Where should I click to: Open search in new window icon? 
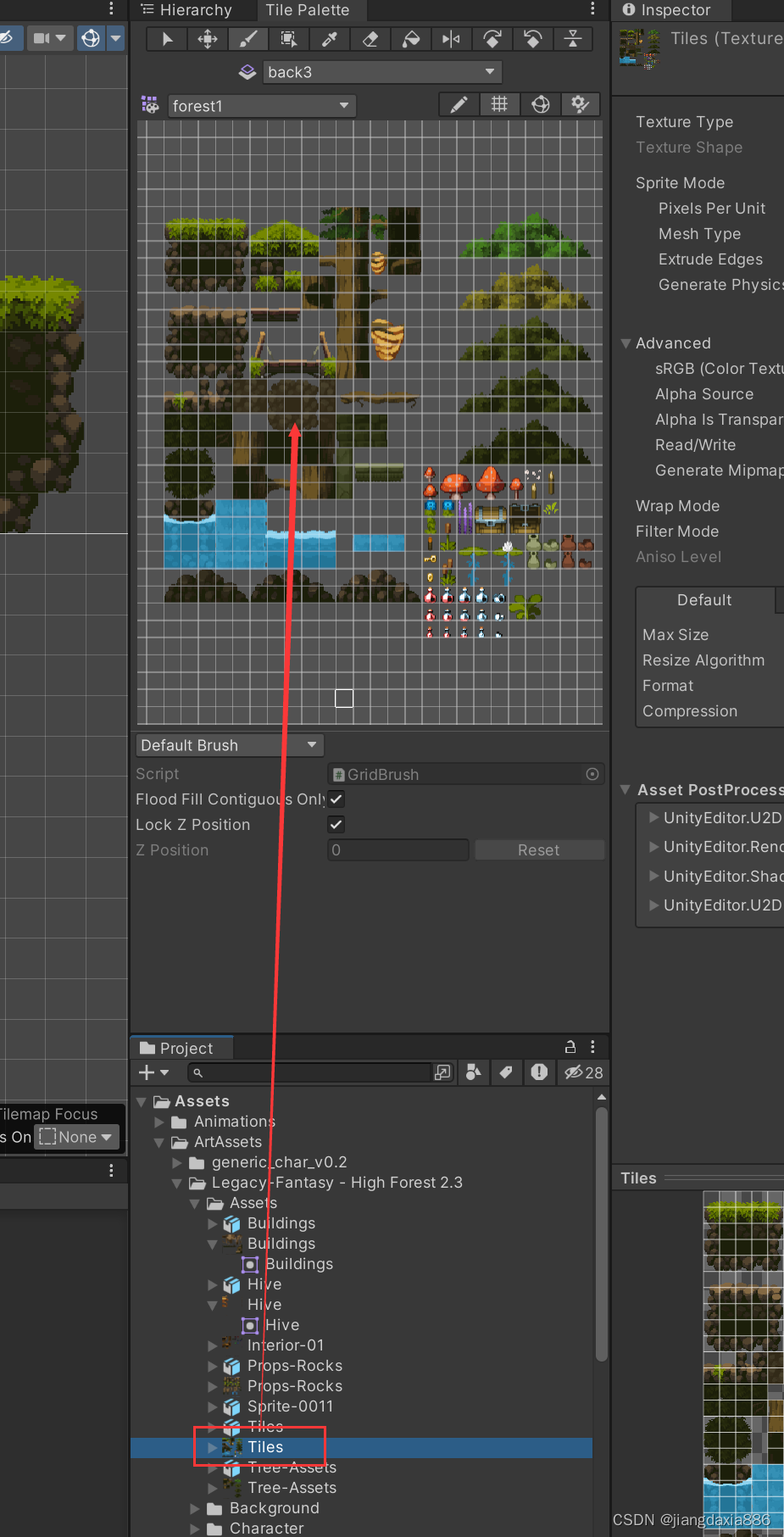[x=442, y=1072]
